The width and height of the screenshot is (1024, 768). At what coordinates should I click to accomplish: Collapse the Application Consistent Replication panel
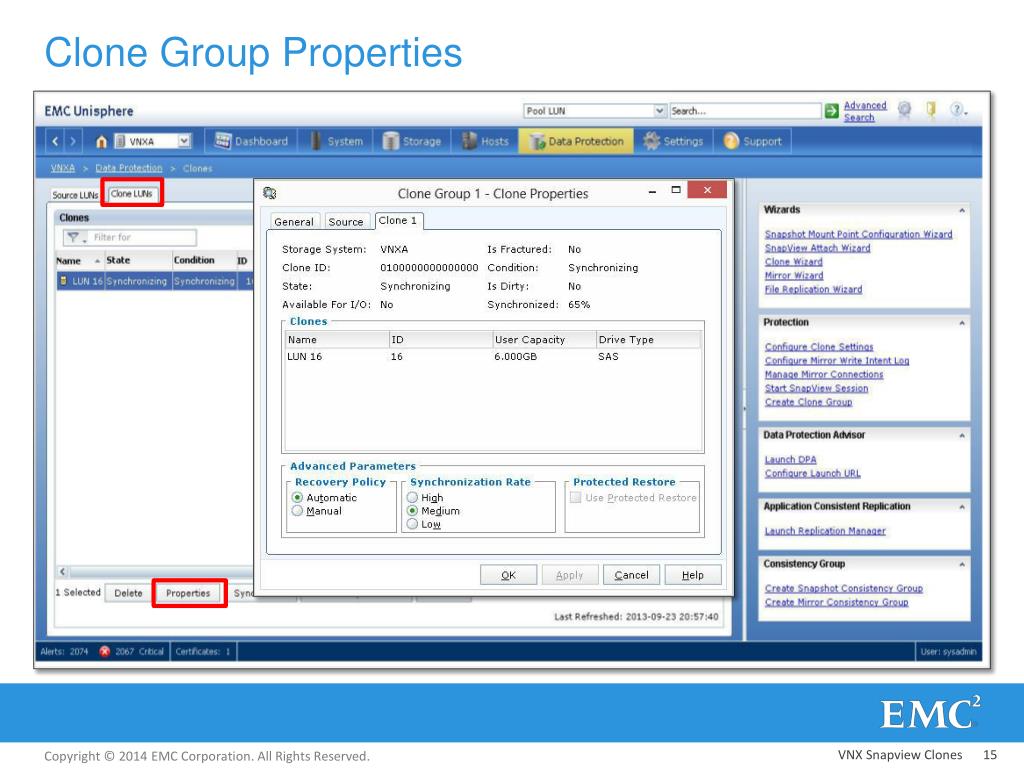click(x=962, y=507)
